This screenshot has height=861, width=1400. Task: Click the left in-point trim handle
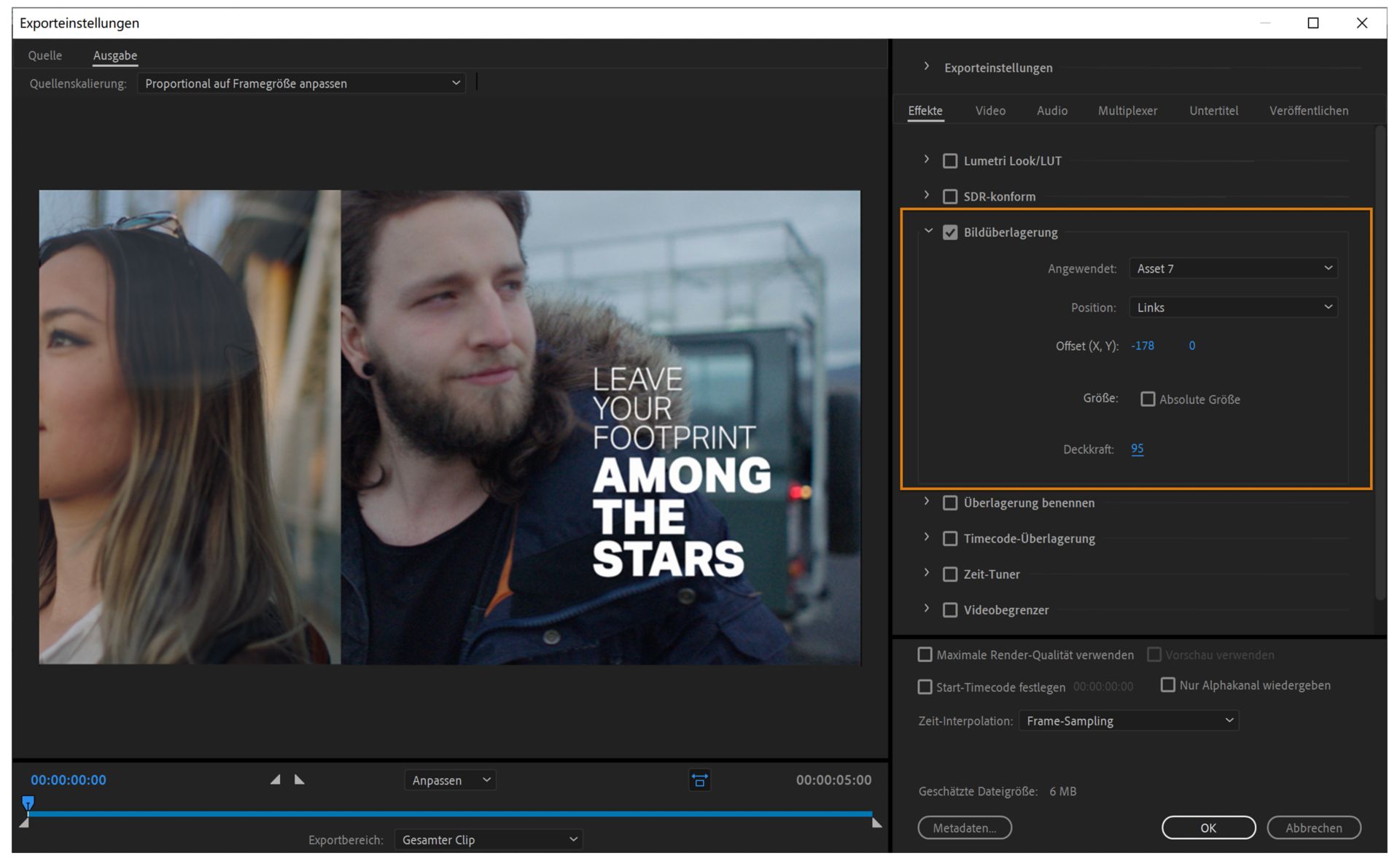point(24,823)
